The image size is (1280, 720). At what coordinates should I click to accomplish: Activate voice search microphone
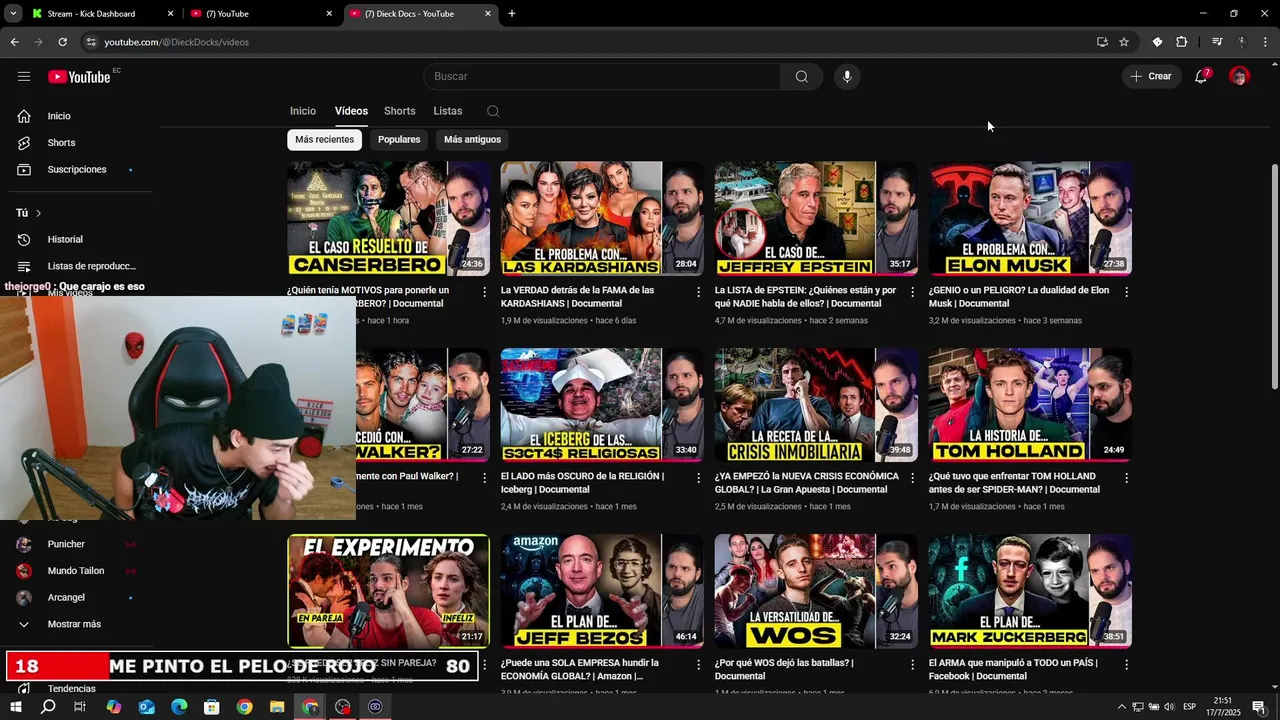pos(847,77)
